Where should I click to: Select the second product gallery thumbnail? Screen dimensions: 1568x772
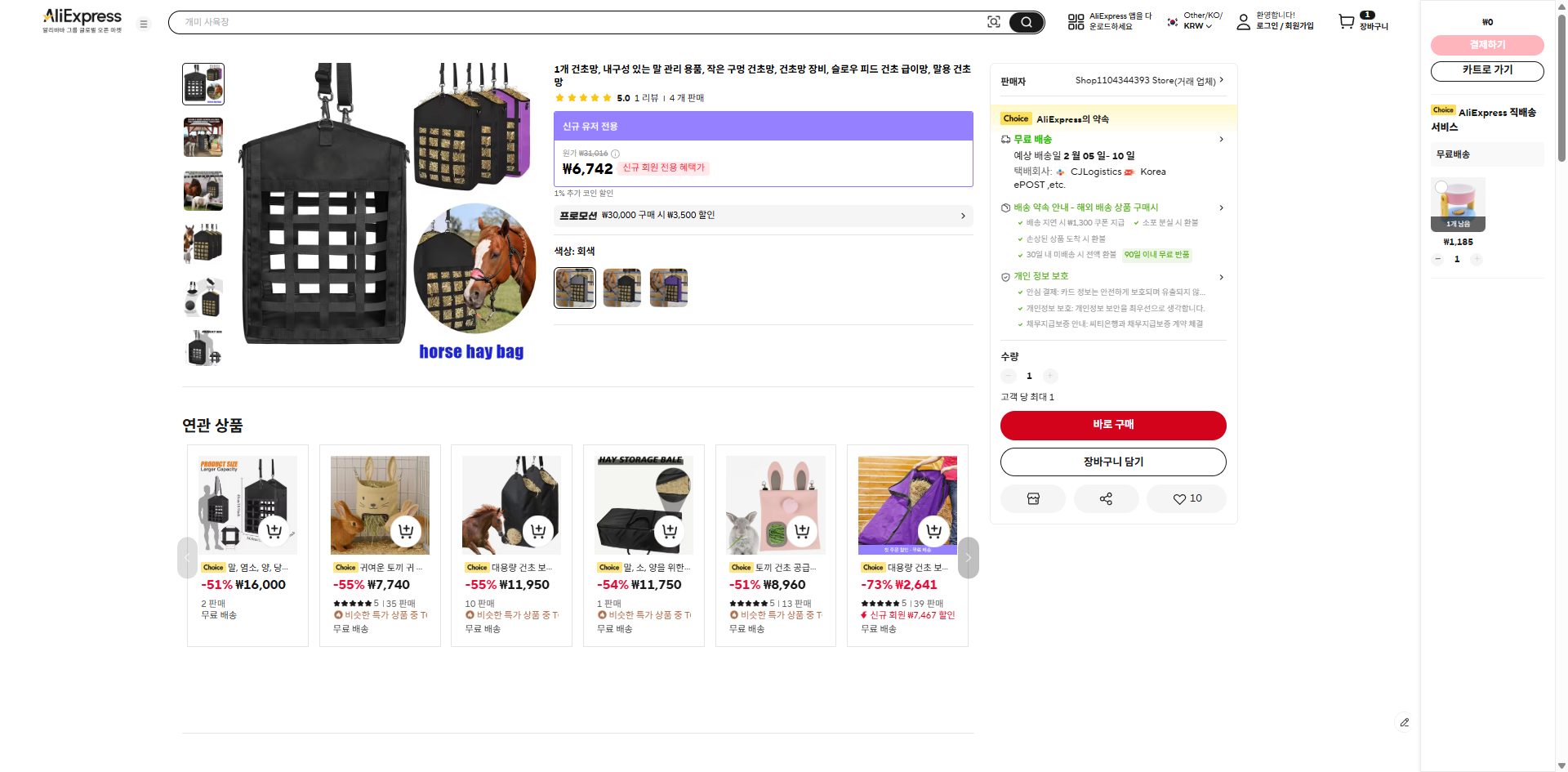203,137
